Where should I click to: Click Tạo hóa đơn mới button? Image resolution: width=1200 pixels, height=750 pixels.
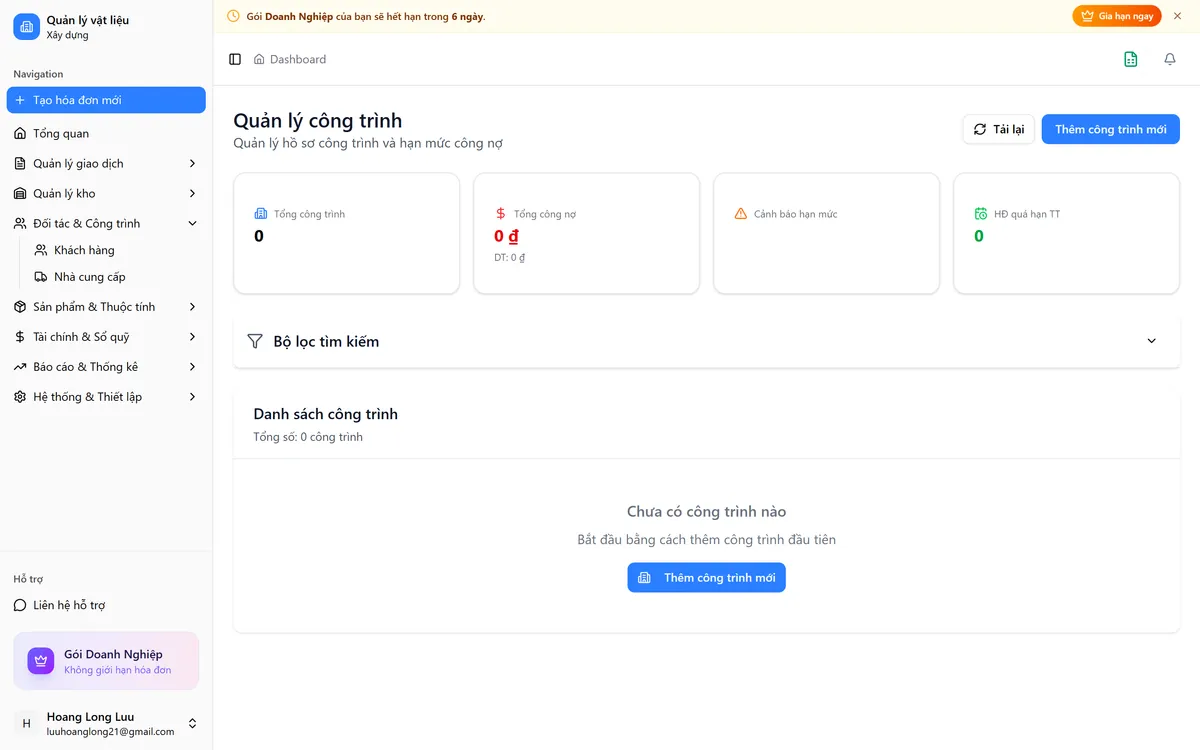click(x=106, y=100)
